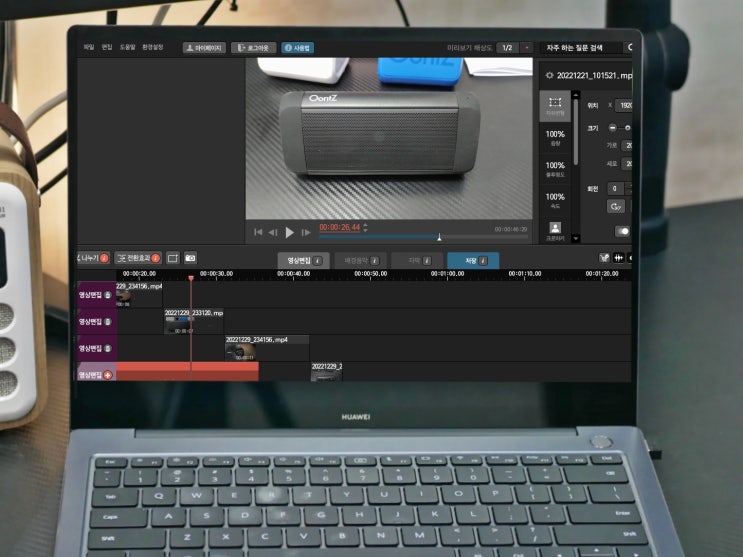This screenshot has width=743, height=557.
Task: Click the blue 사용법 button
Action: pos(298,48)
